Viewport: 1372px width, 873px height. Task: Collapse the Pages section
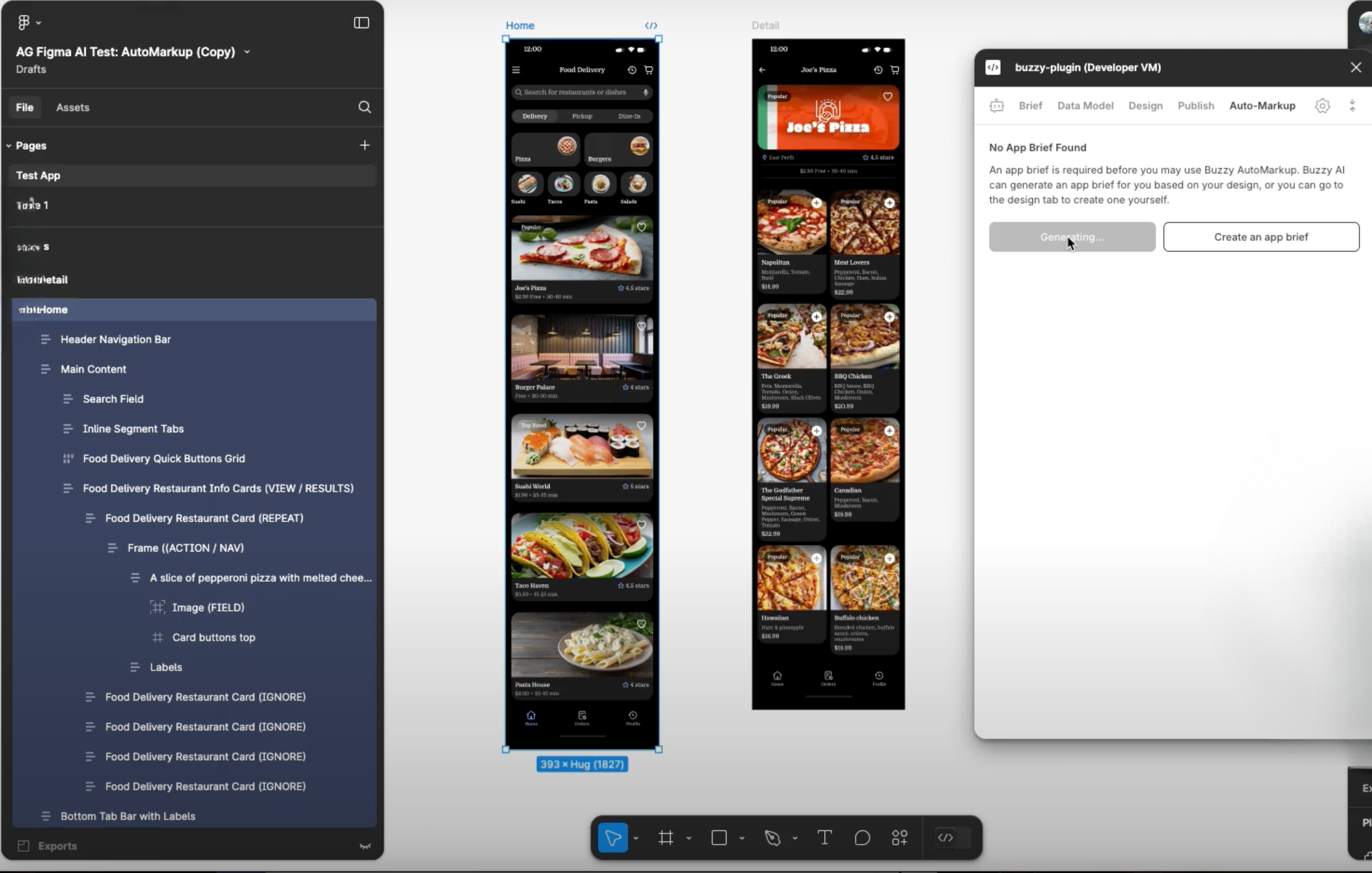(x=9, y=146)
